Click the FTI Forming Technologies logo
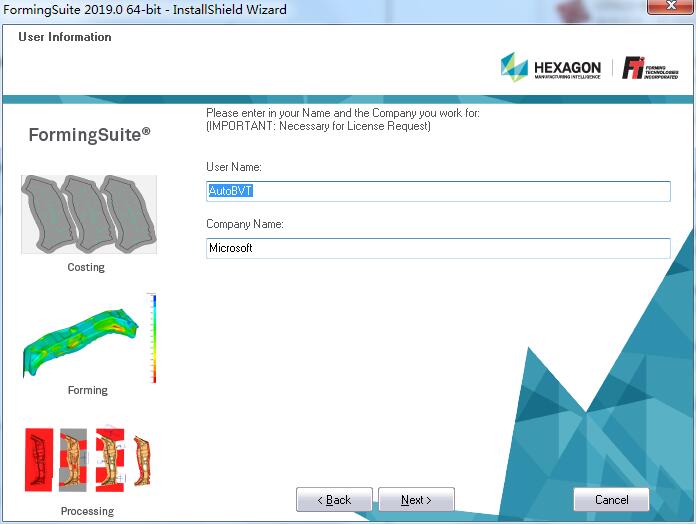696x524 pixels. [650, 68]
